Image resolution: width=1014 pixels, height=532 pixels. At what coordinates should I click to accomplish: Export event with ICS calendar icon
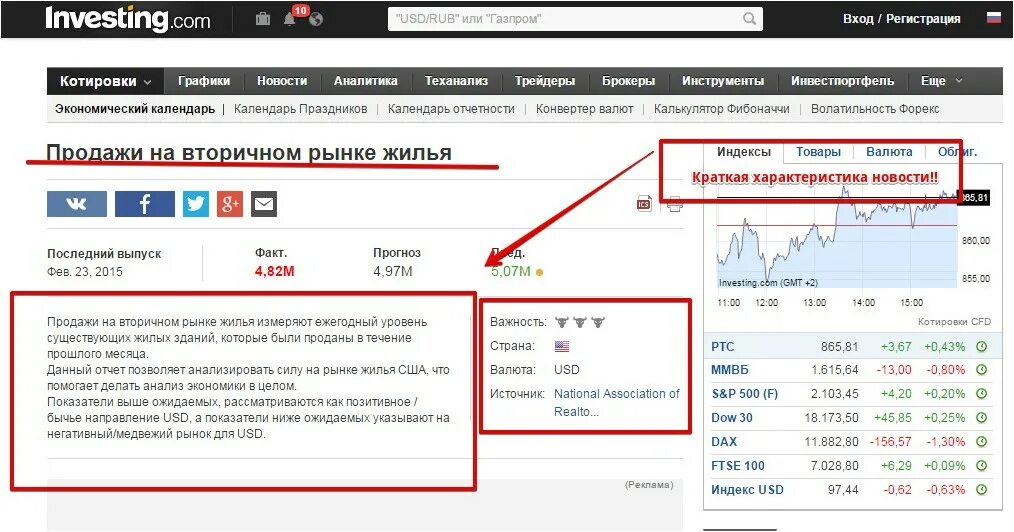click(x=644, y=204)
